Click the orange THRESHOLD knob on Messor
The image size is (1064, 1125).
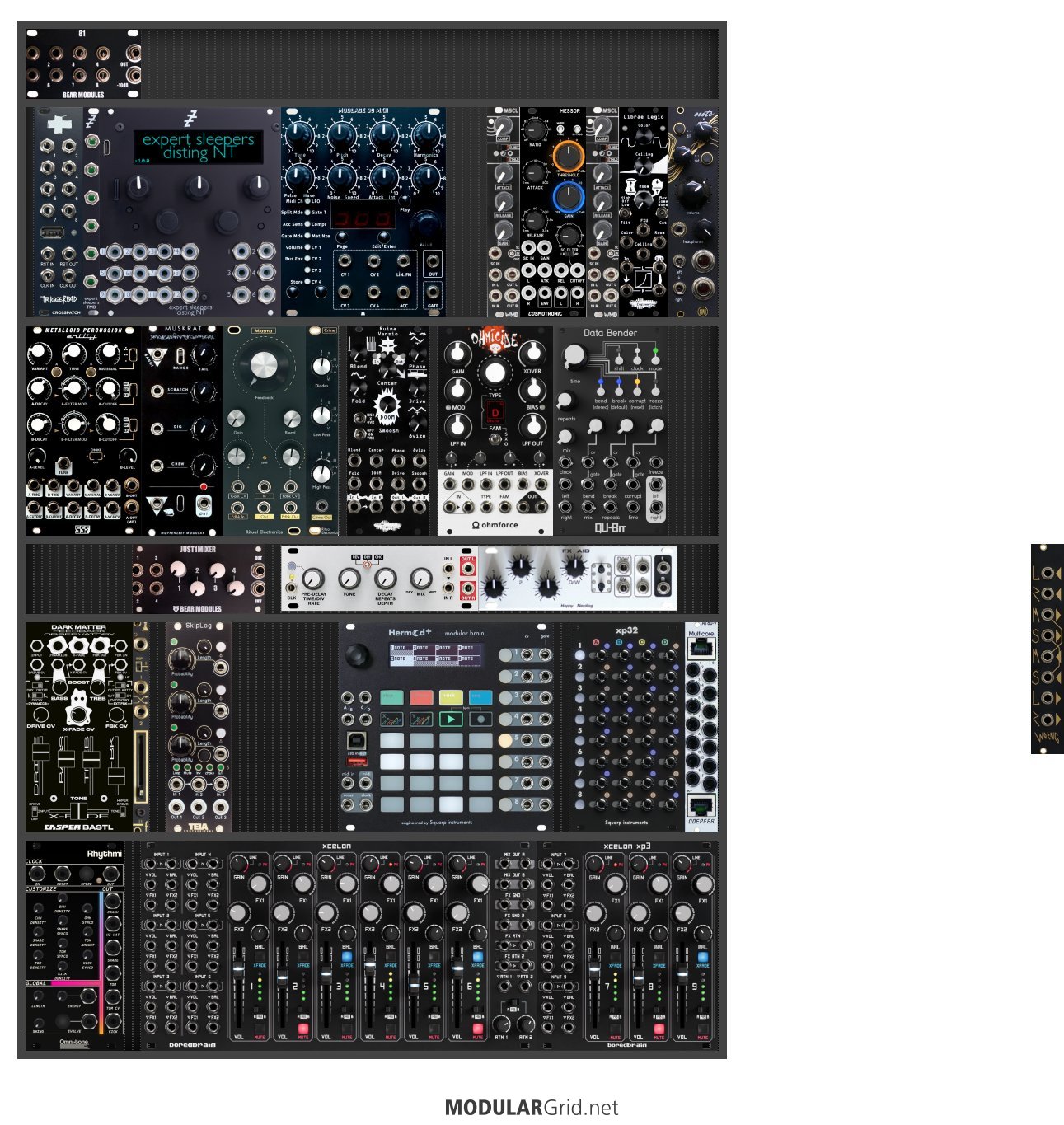[568, 156]
